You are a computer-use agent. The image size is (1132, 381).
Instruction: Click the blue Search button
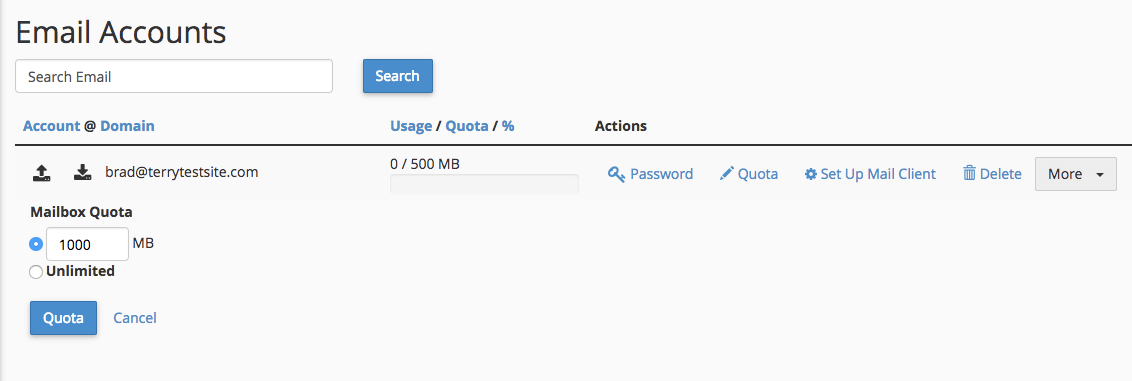(x=398, y=76)
